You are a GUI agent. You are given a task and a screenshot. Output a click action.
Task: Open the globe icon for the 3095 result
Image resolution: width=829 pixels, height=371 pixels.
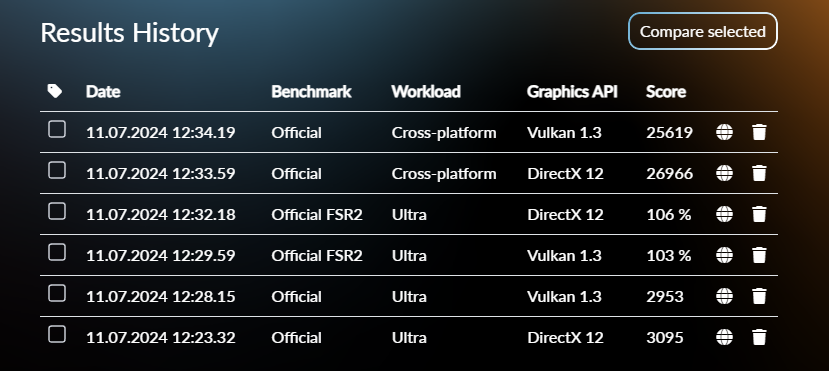click(x=724, y=337)
